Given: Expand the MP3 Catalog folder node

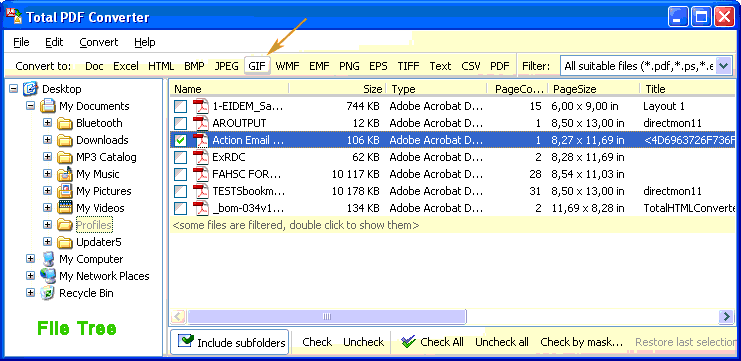Looking at the screenshot, I should pos(47,157).
